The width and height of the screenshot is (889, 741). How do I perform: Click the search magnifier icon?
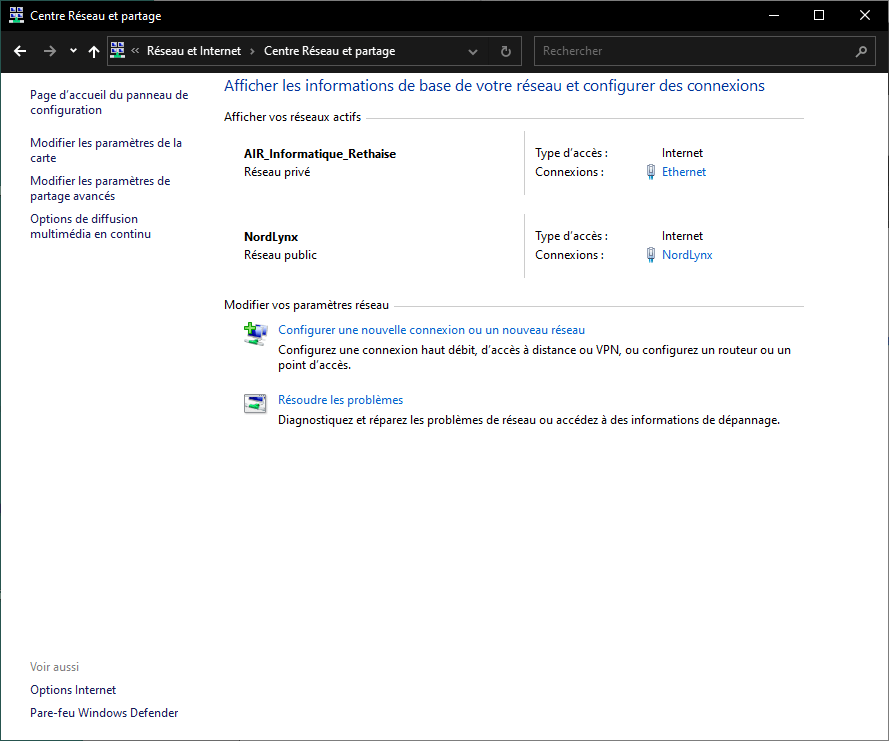point(861,51)
